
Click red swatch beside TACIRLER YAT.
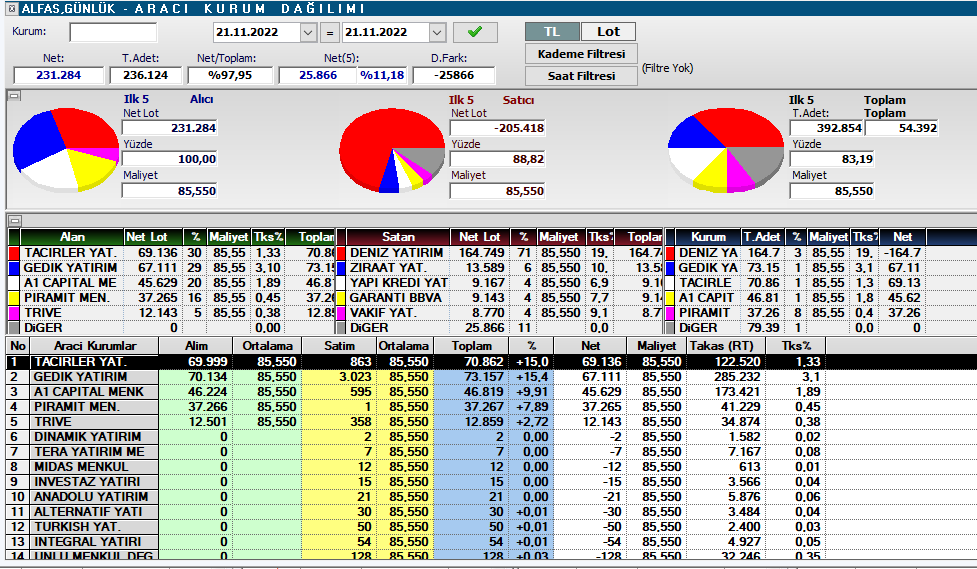point(14,253)
